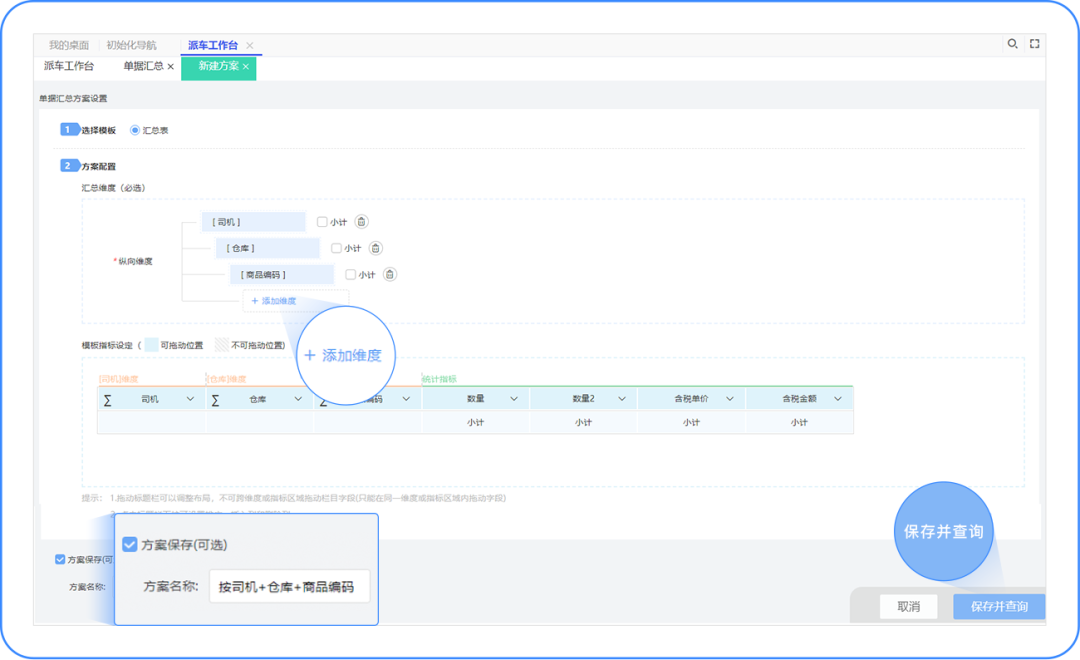Open the 派车工作台 sub-tab
Image resolution: width=1080 pixels, height=660 pixels.
tap(69, 66)
